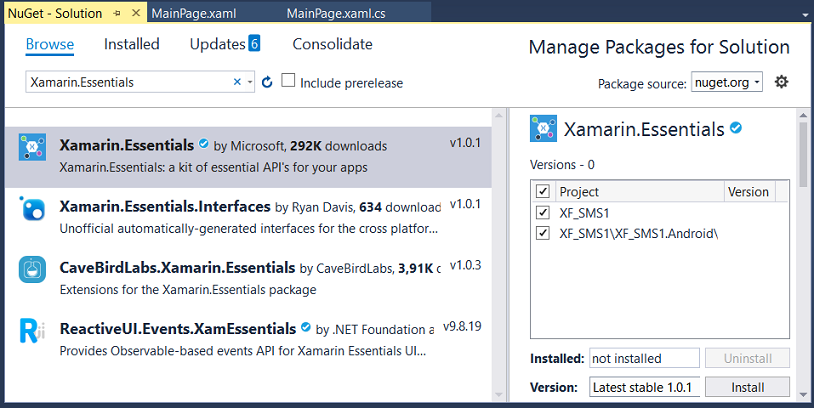814x408 pixels.
Task: Switch to the Updates tab
Action: point(218,44)
